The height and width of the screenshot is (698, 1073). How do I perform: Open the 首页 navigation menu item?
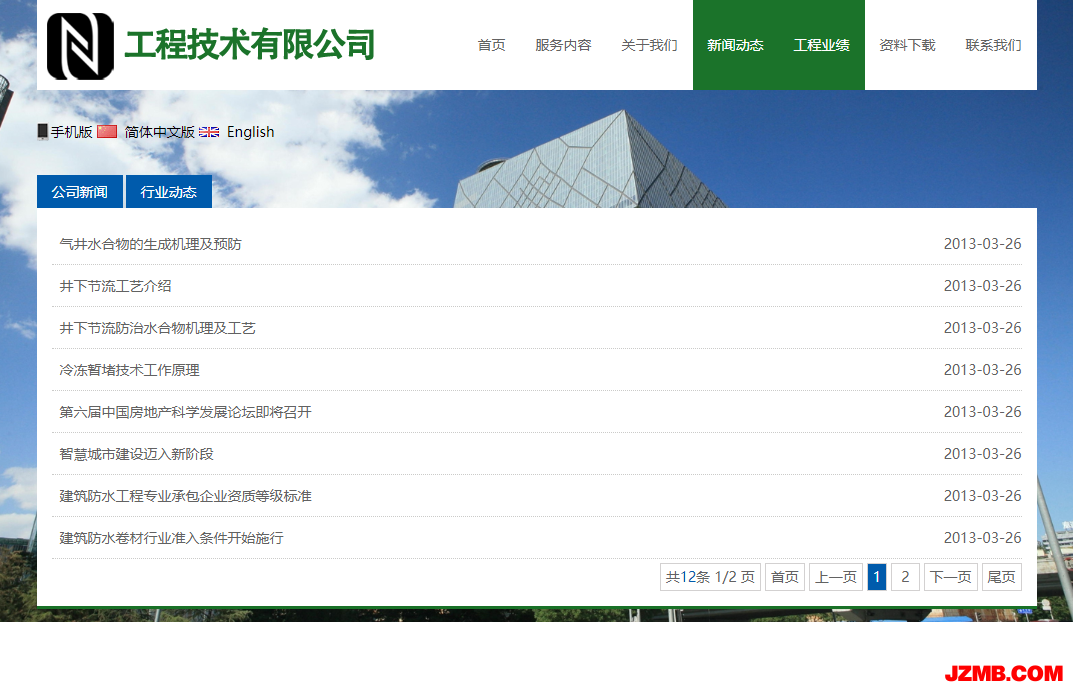(491, 45)
